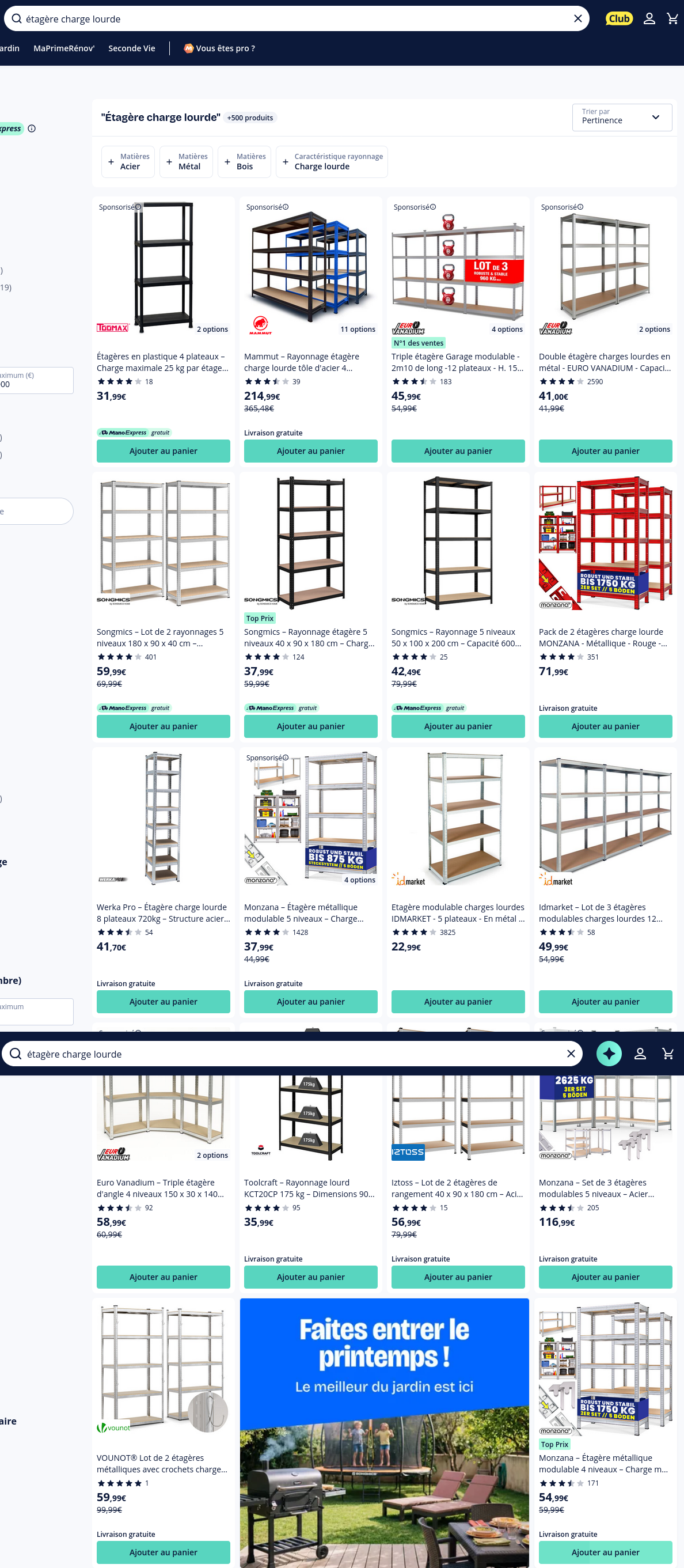The width and height of the screenshot is (684, 1568).
Task: Open the MaPrimeRénov' menu item
Action: [x=64, y=48]
